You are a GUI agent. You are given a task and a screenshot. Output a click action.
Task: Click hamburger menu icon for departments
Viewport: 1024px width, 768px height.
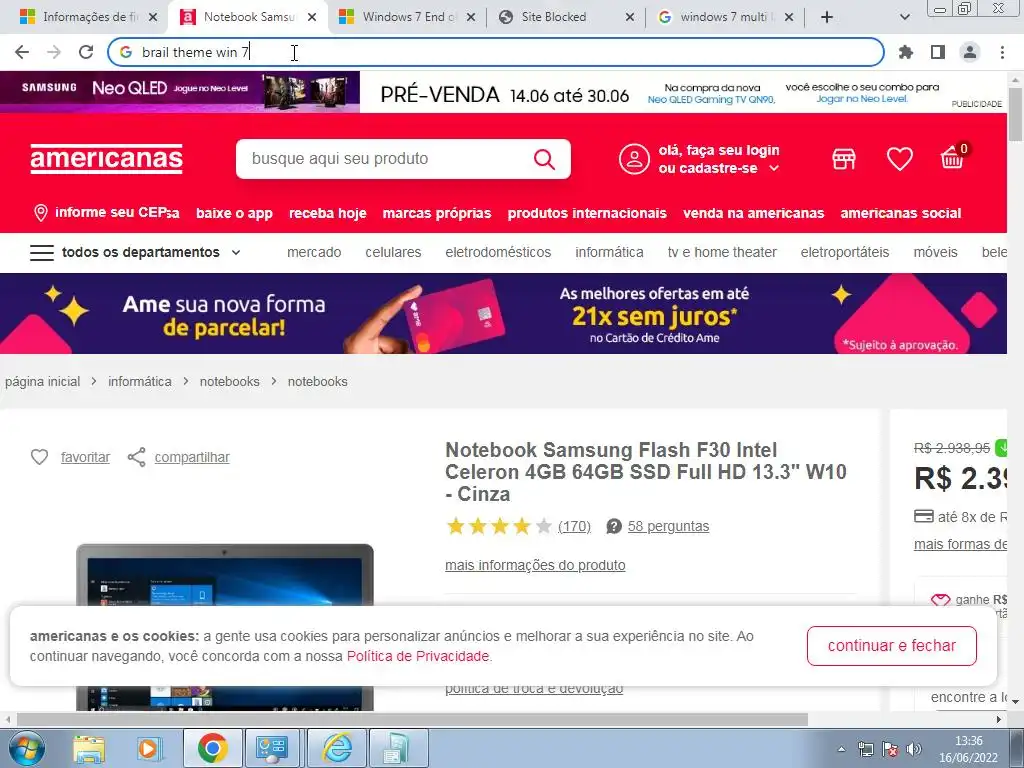coord(42,253)
